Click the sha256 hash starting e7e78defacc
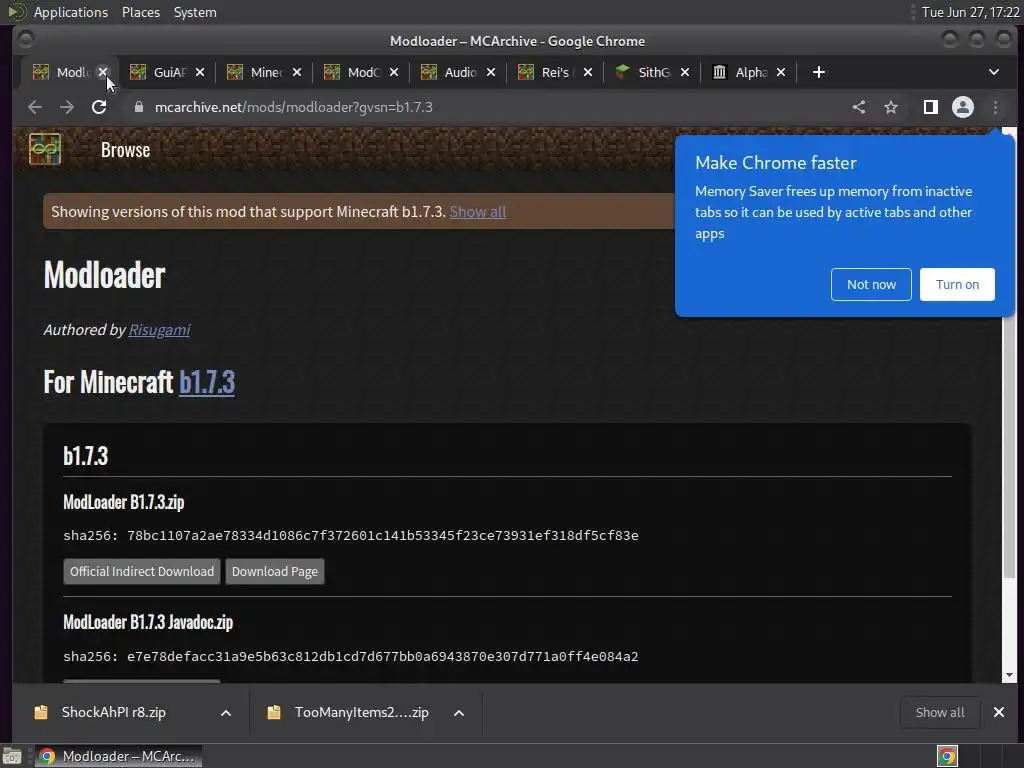Screen dimensions: 1024x768 click(383, 656)
